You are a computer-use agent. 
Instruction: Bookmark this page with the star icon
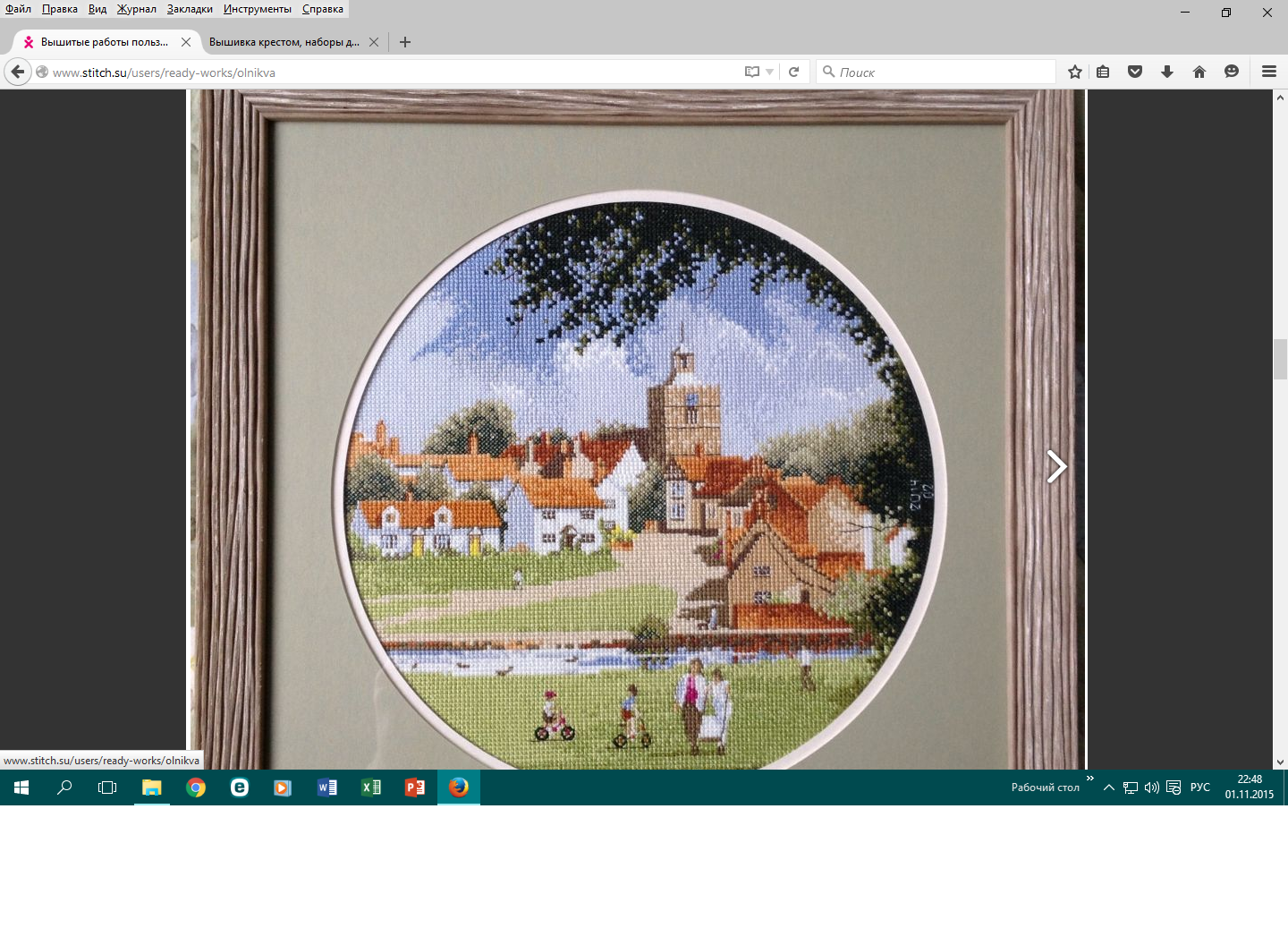point(1074,72)
